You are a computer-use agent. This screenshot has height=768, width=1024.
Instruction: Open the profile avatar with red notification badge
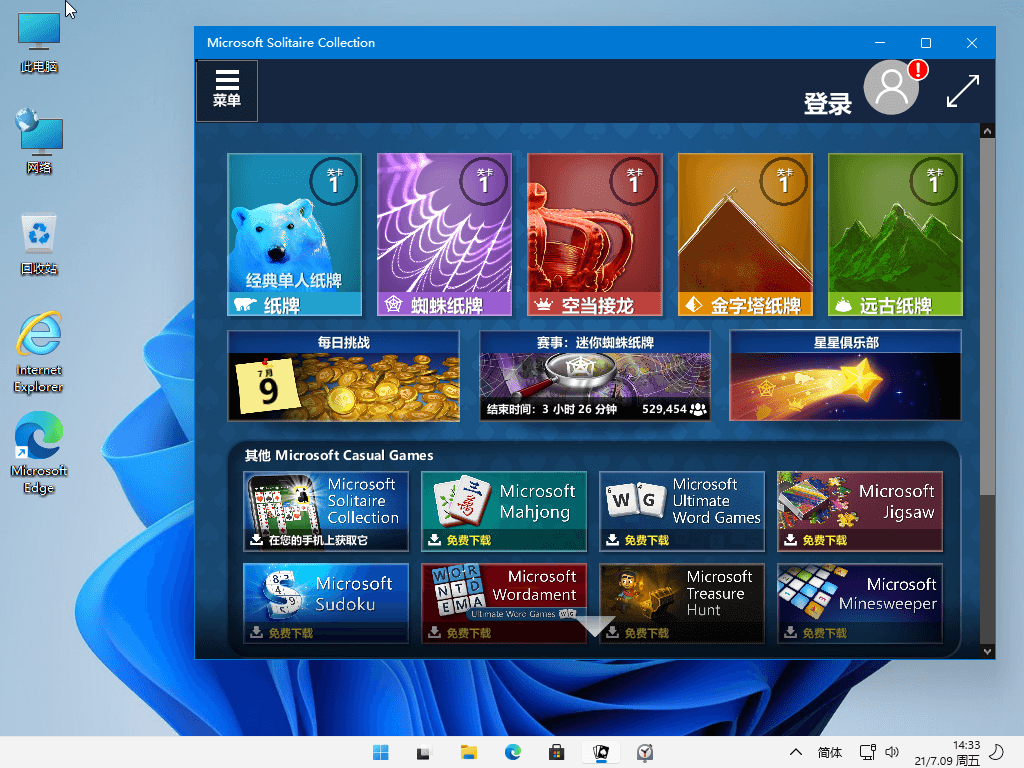tap(891, 87)
